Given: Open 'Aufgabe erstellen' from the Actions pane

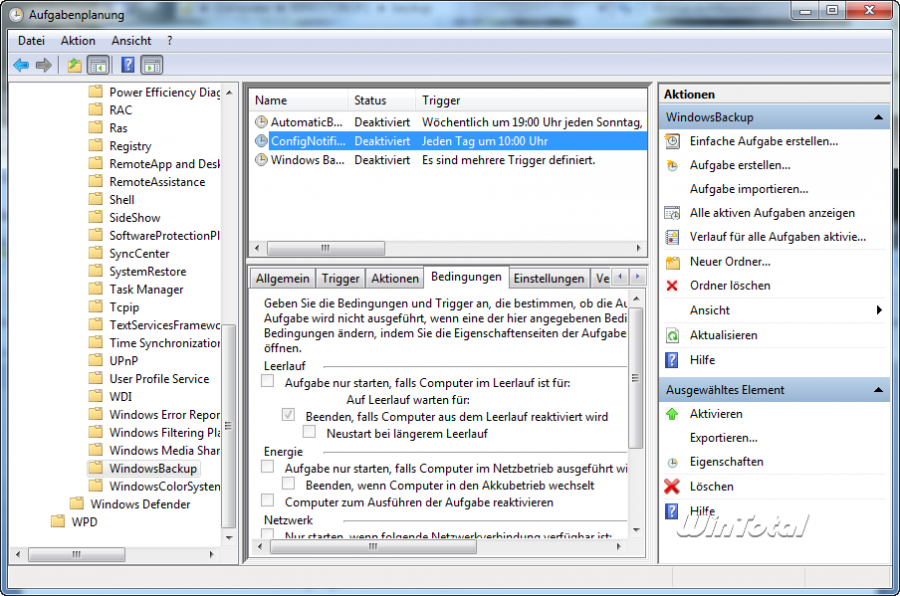Looking at the screenshot, I should 744,166.
